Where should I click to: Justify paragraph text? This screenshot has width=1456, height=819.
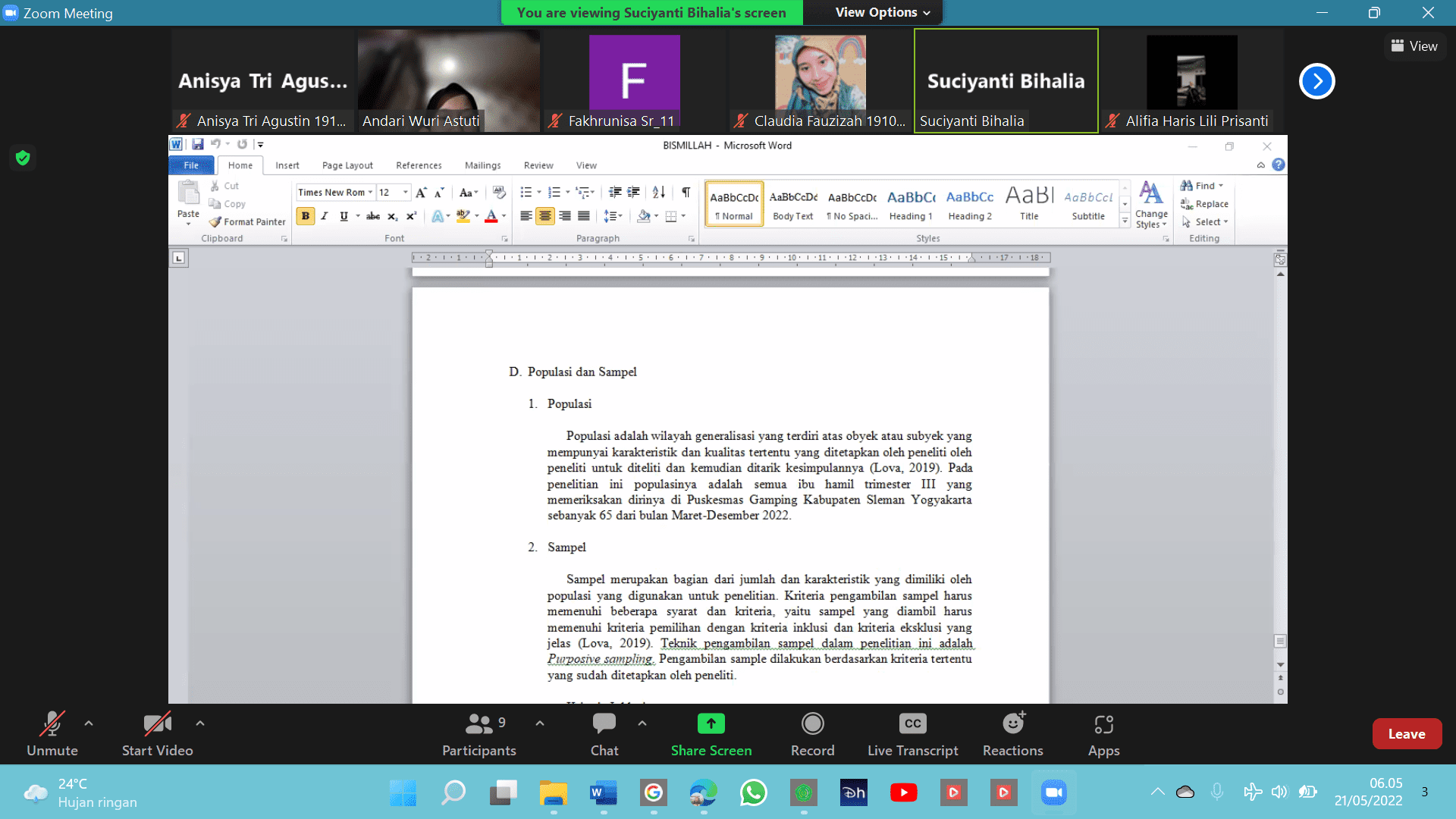point(583,216)
